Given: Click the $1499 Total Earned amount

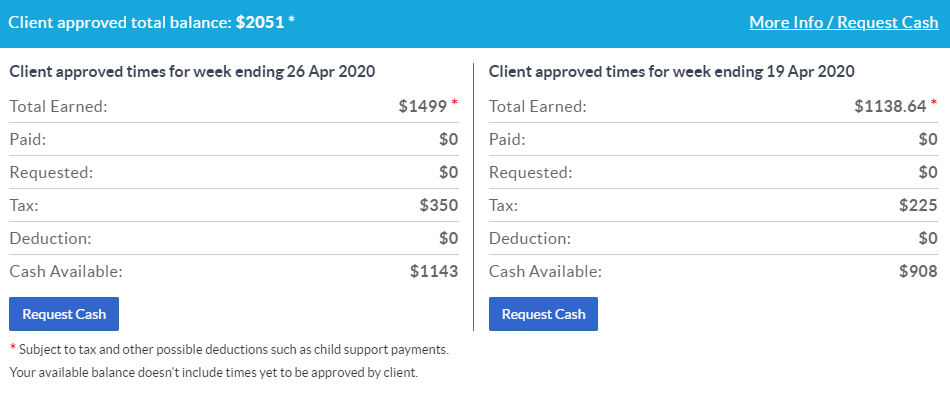Looking at the screenshot, I should [x=422, y=107].
